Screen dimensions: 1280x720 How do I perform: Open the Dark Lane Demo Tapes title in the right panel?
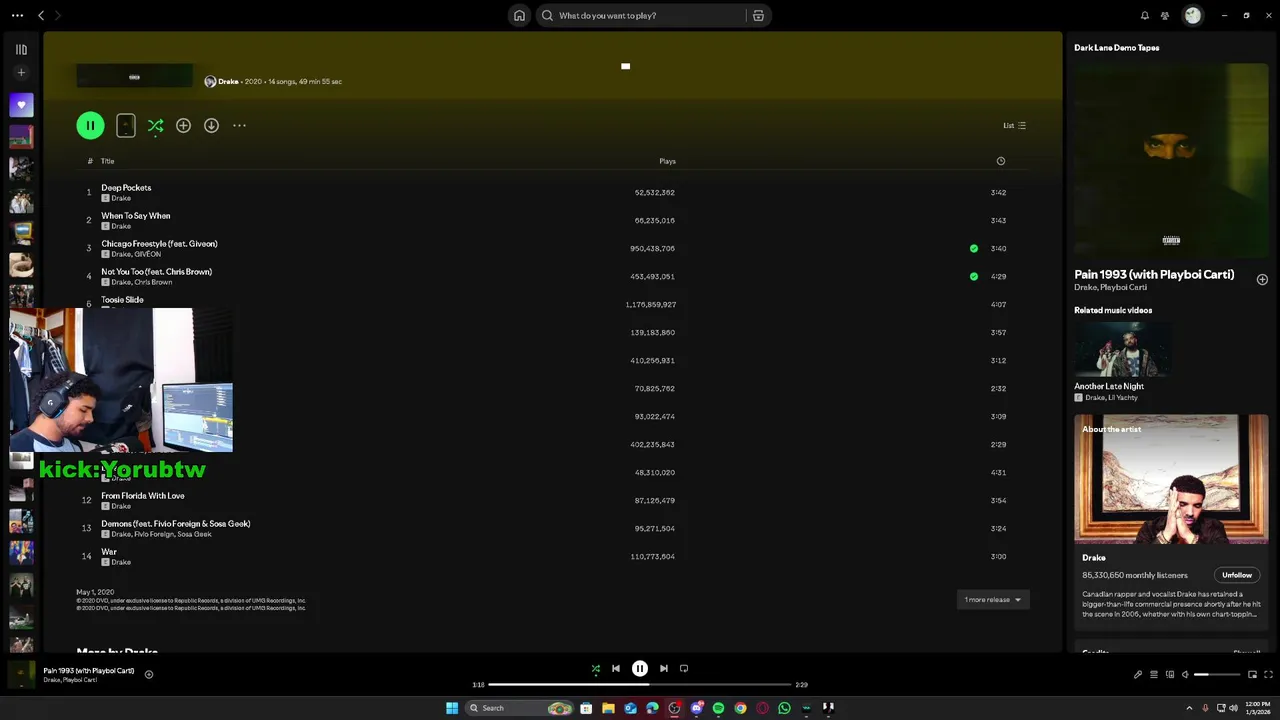1116,47
